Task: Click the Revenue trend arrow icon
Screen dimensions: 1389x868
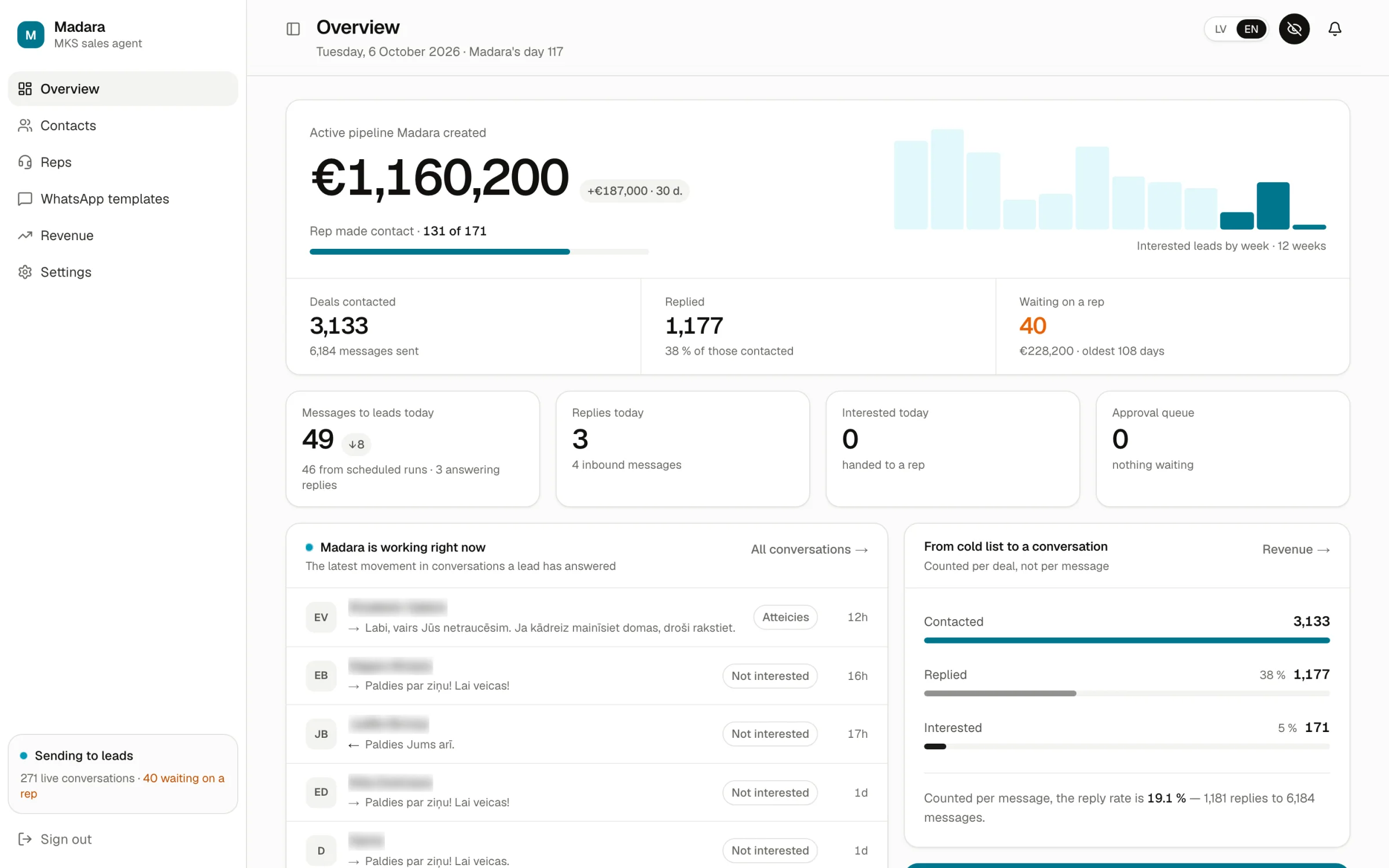Action: (x=25, y=236)
